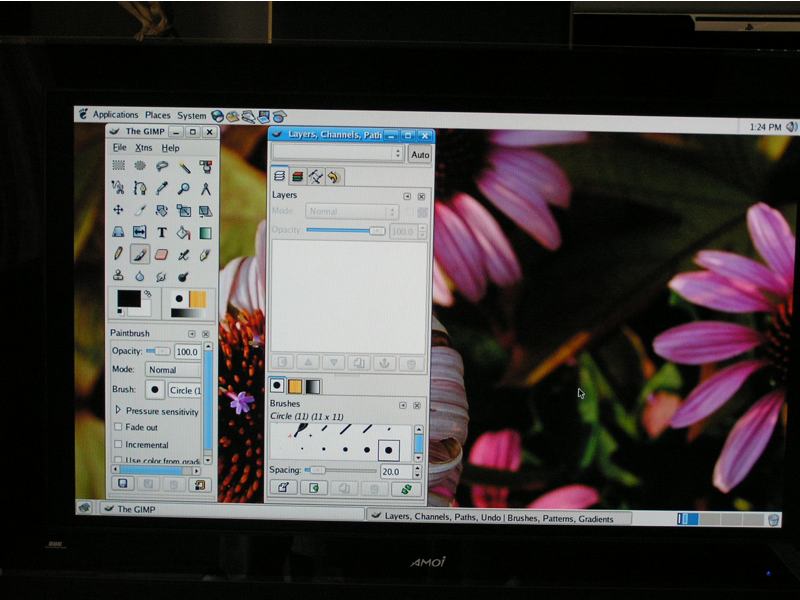This screenshot has width=800, height=600.
Task: Select the Move tool
Action: pyautogui.click(x=118, y=210)
